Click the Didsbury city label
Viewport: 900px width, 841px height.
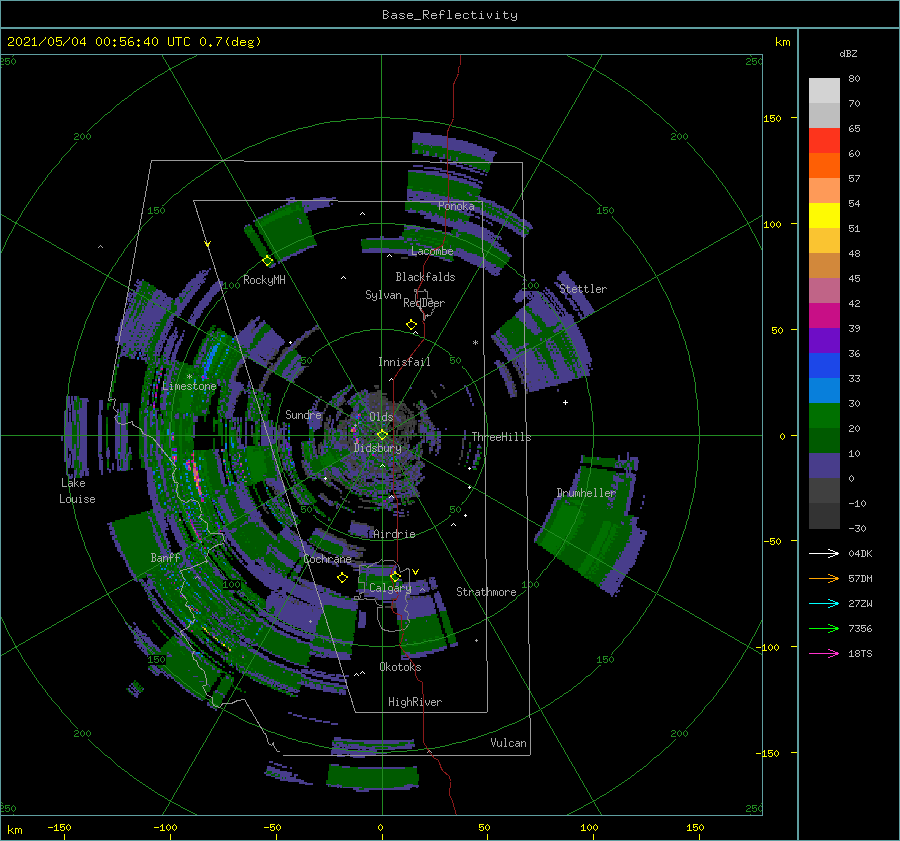(378, 448)
